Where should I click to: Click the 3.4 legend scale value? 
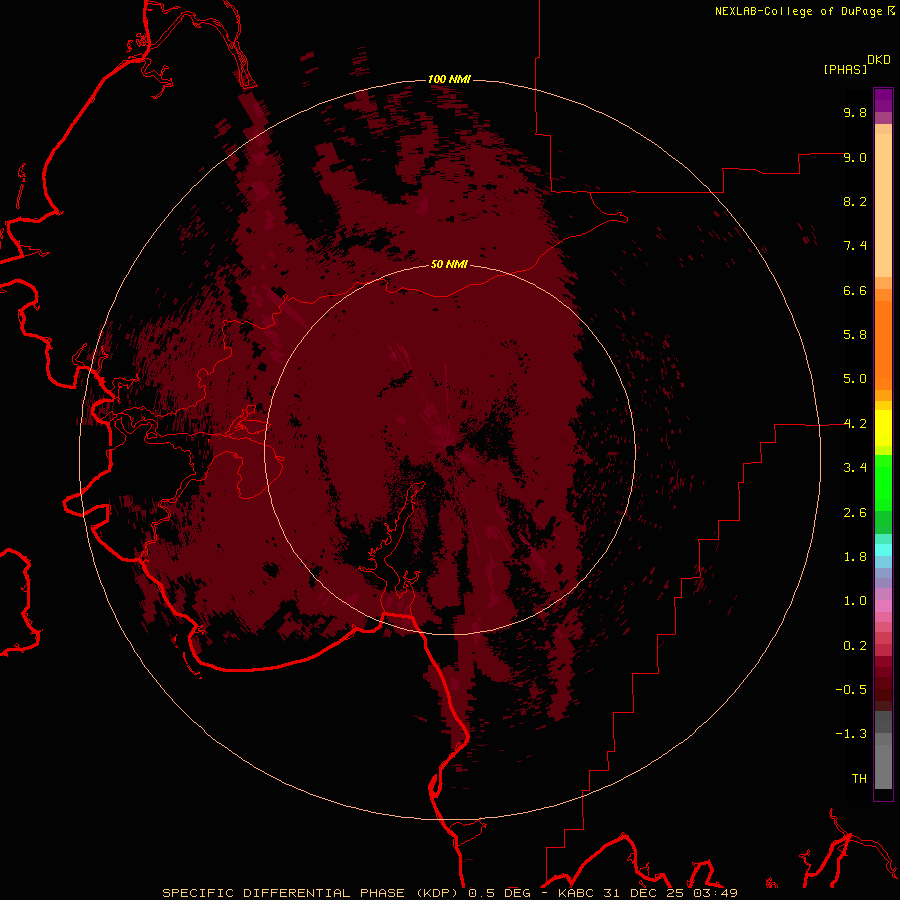pos(855,468)
